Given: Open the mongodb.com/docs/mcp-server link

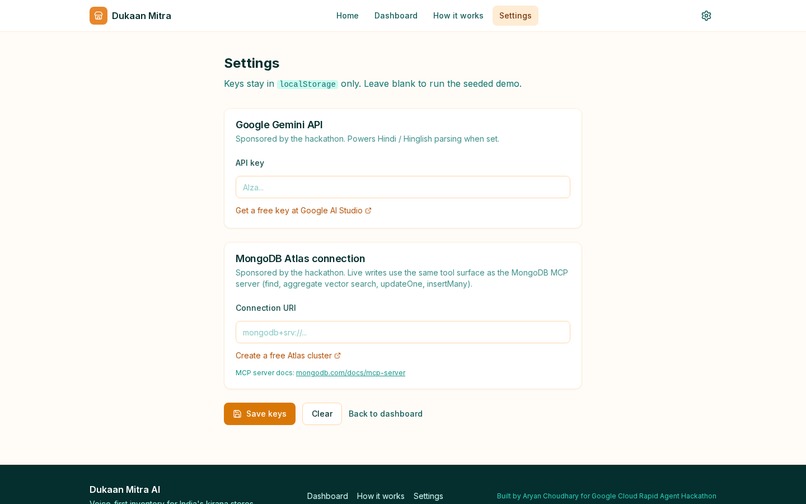Looking at the screenshot, I should (351, 372).
